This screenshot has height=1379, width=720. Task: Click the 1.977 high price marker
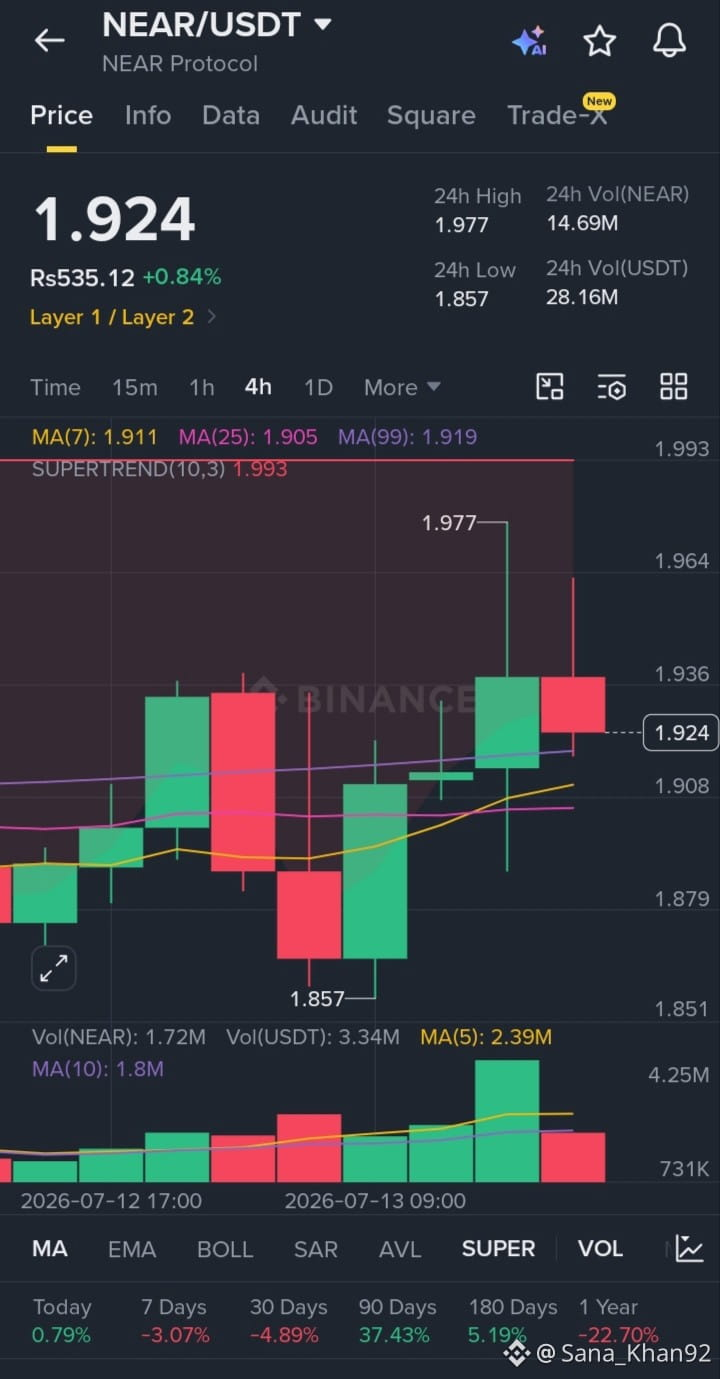[x=449, y=522]
